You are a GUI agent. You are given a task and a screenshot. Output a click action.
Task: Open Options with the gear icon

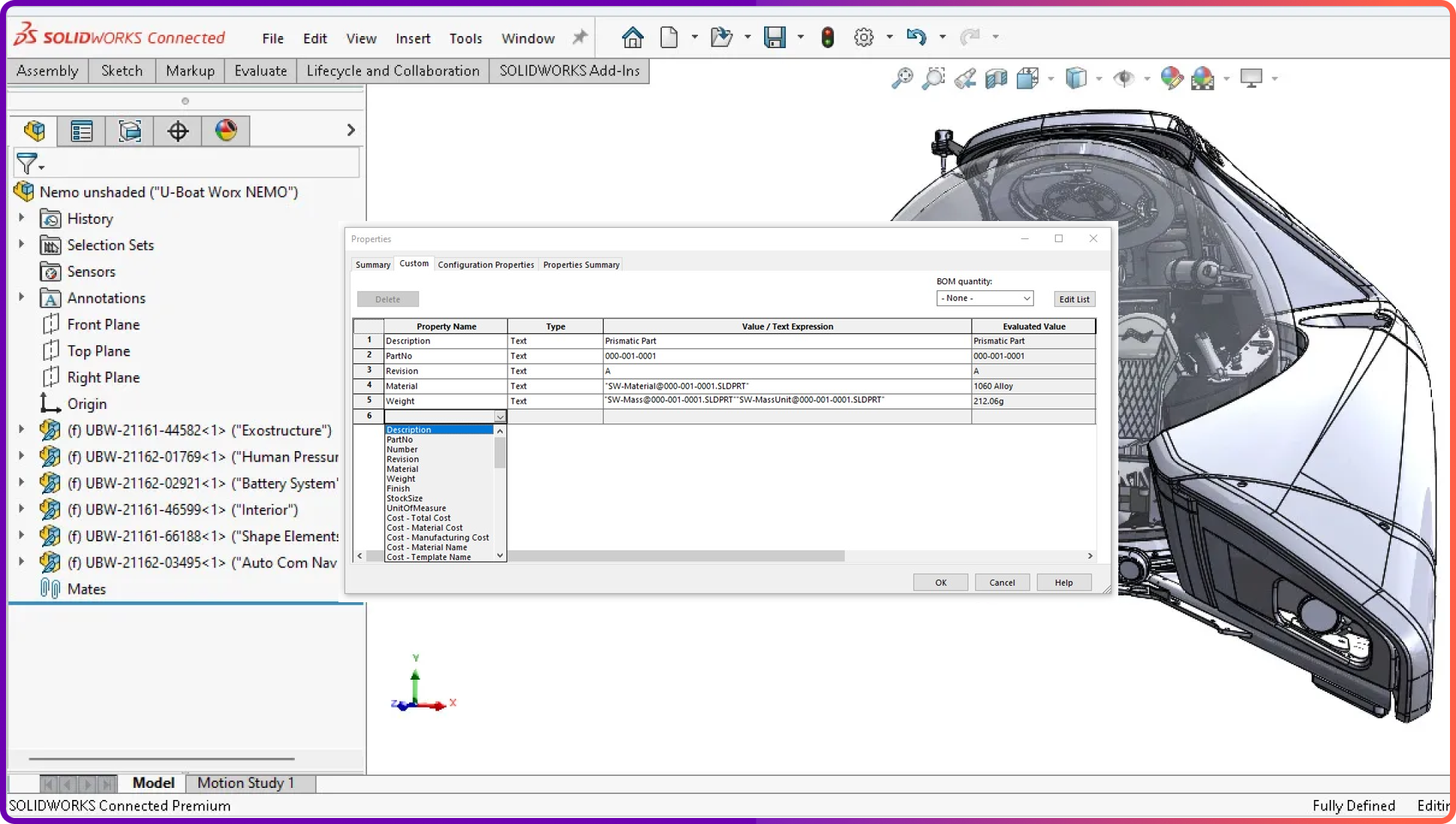863,37
